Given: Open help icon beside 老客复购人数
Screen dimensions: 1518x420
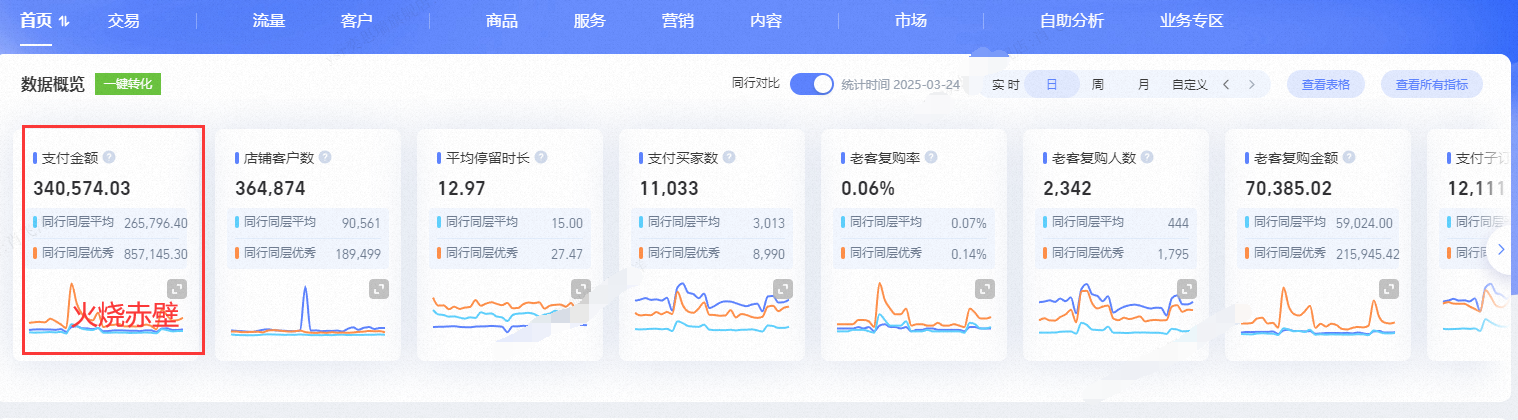Looking at the screenshot, I should 1147,157.
